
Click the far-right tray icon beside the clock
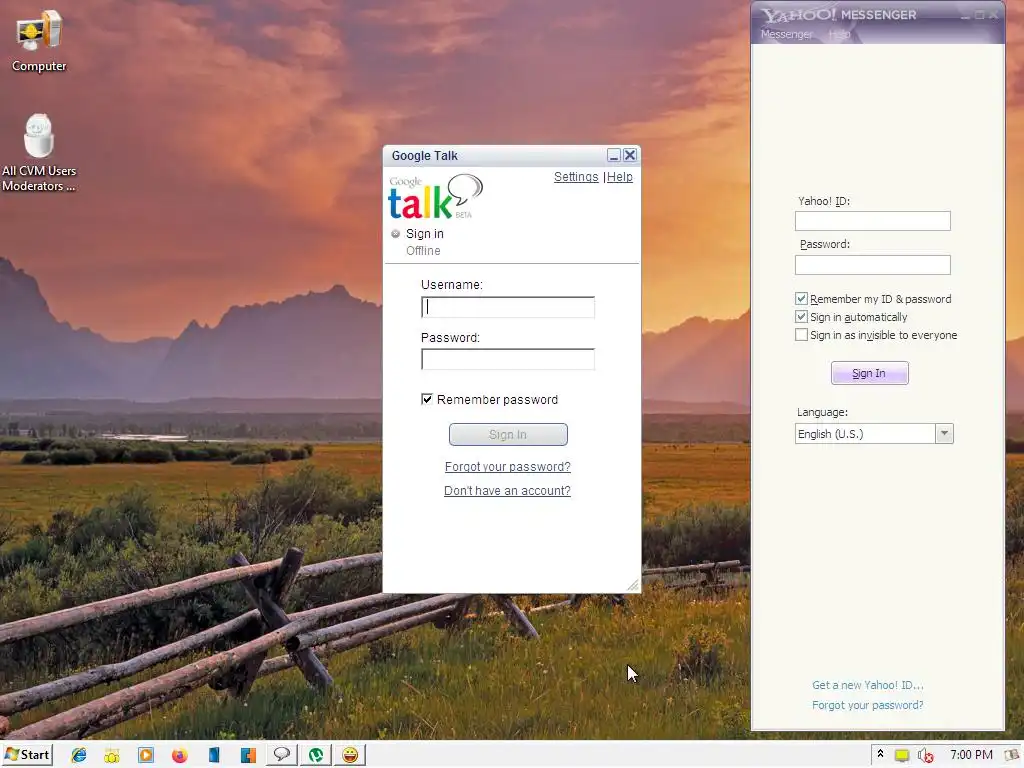click(x=1012, y=755)
